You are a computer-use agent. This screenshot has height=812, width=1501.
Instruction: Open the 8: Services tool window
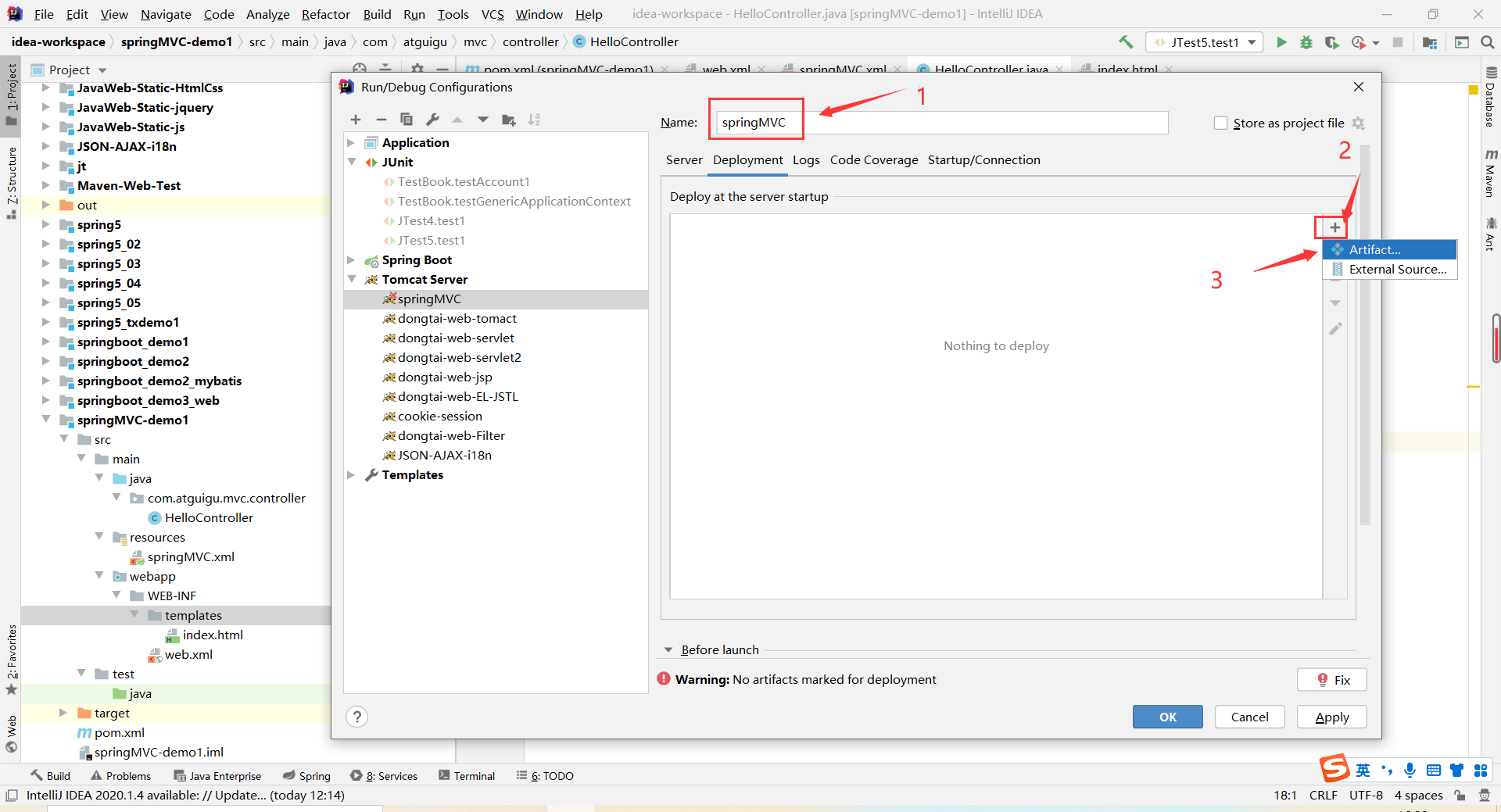point(384,776)
